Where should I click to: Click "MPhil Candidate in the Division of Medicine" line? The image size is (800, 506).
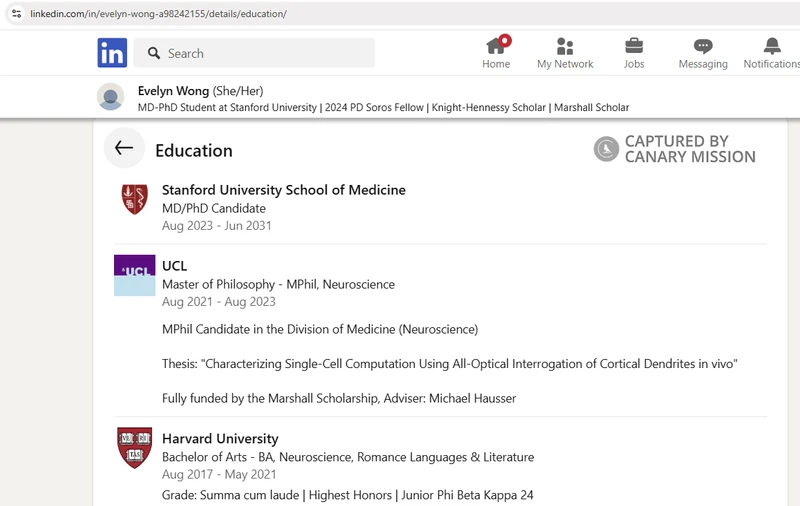coord(320,329)
